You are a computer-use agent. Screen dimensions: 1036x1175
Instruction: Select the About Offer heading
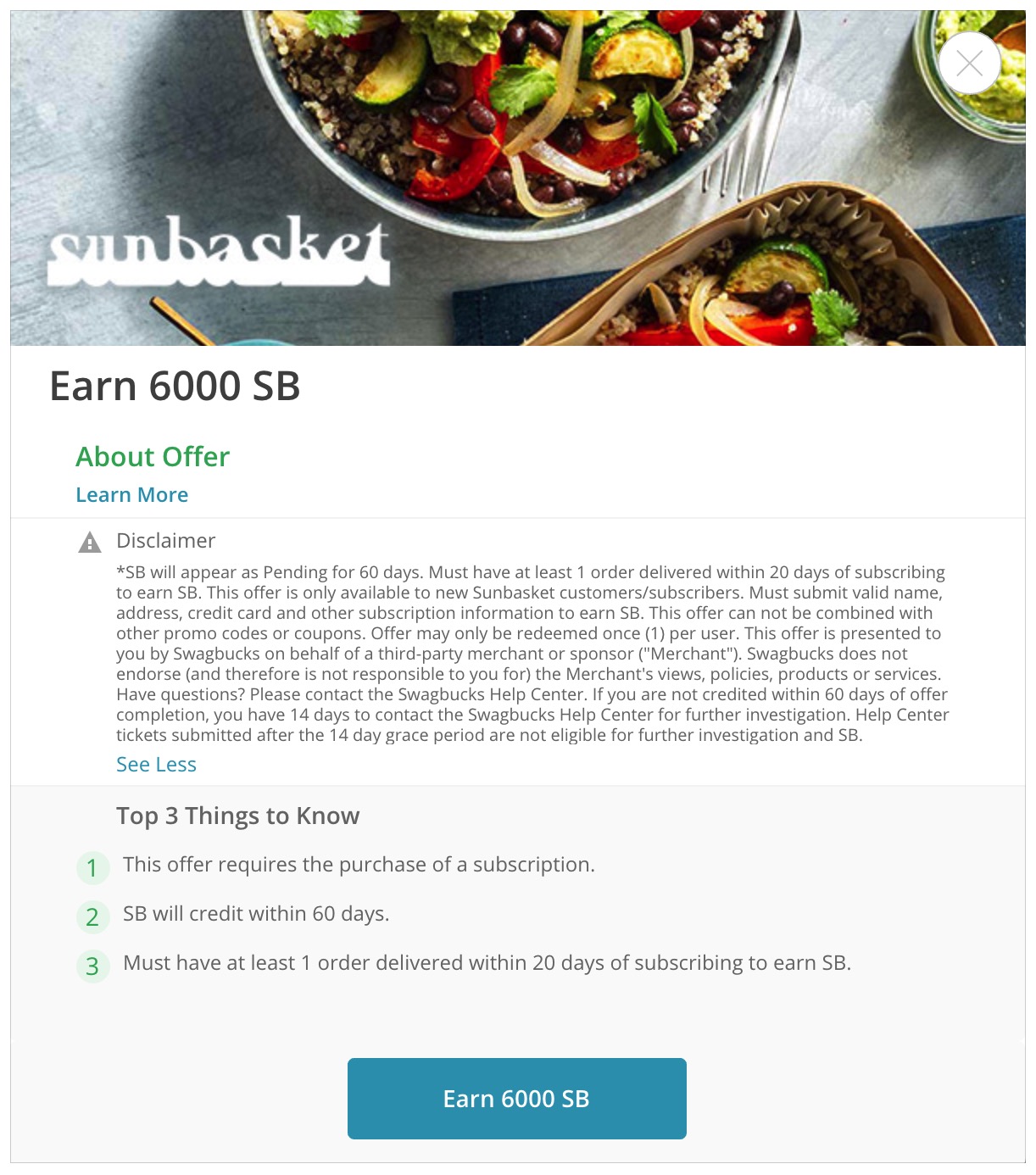click(153, 457)
